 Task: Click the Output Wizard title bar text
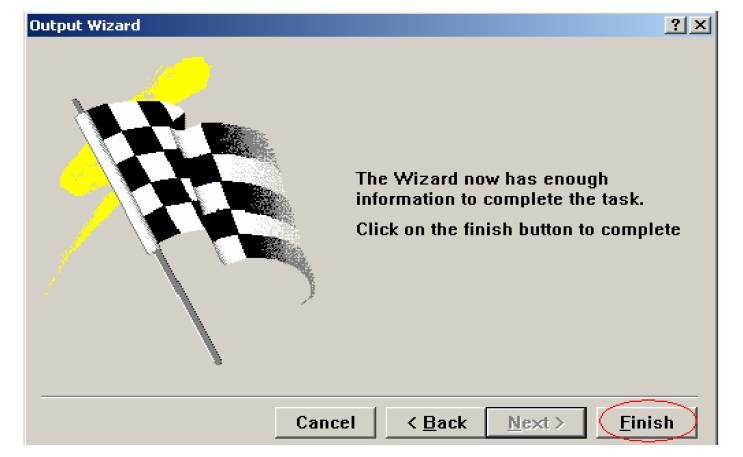85,25
